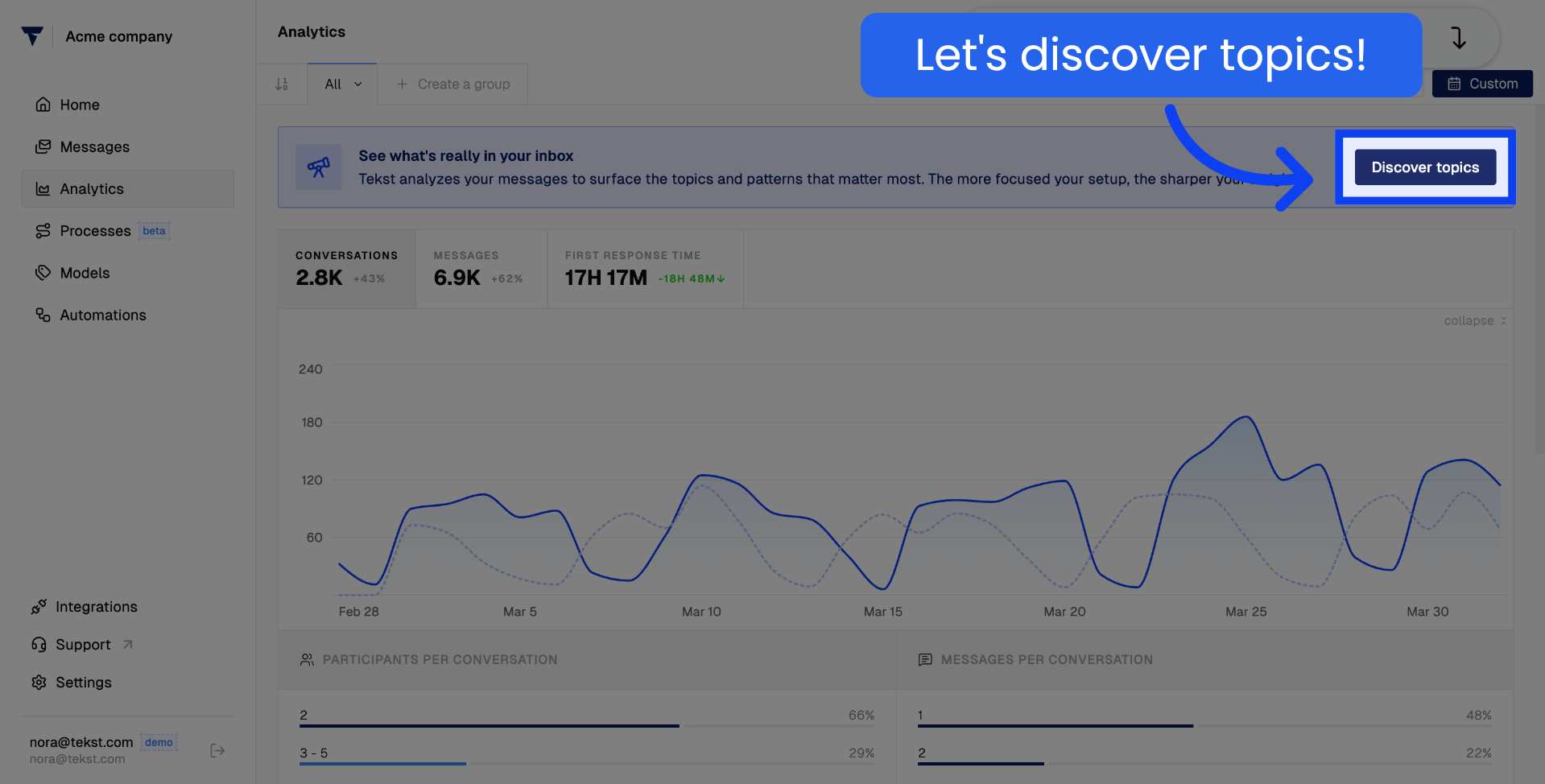Image resolution: width=1545 pixels, height=784 pixels.
Task: Click the Mar 15 axis label
Action: (883, 612)
